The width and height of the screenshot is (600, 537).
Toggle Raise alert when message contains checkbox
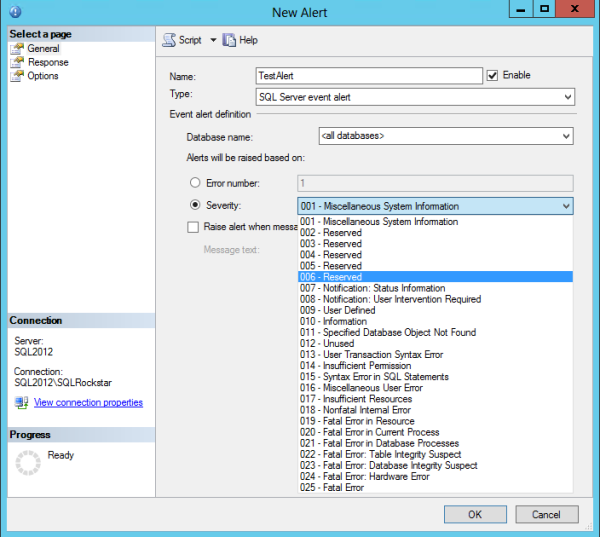coord(193,227)
